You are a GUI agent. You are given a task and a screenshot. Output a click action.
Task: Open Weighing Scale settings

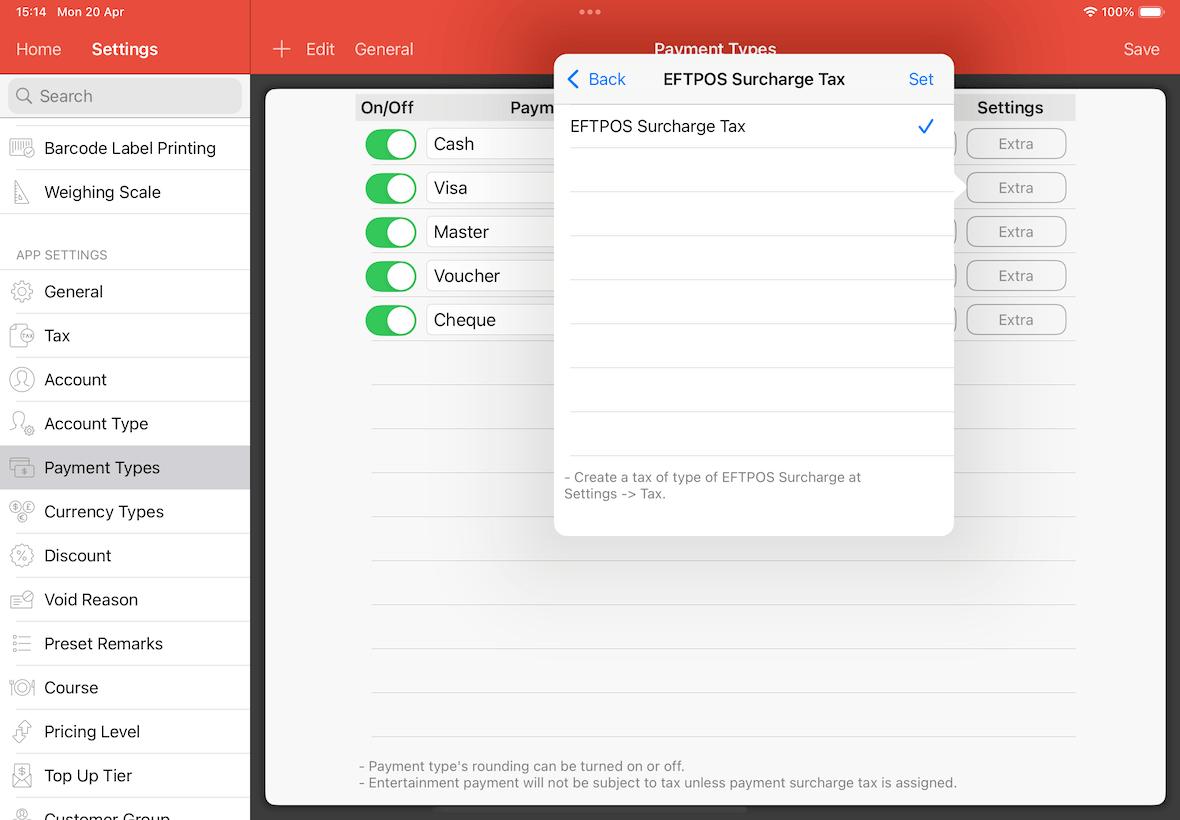(x=125, y=193)
